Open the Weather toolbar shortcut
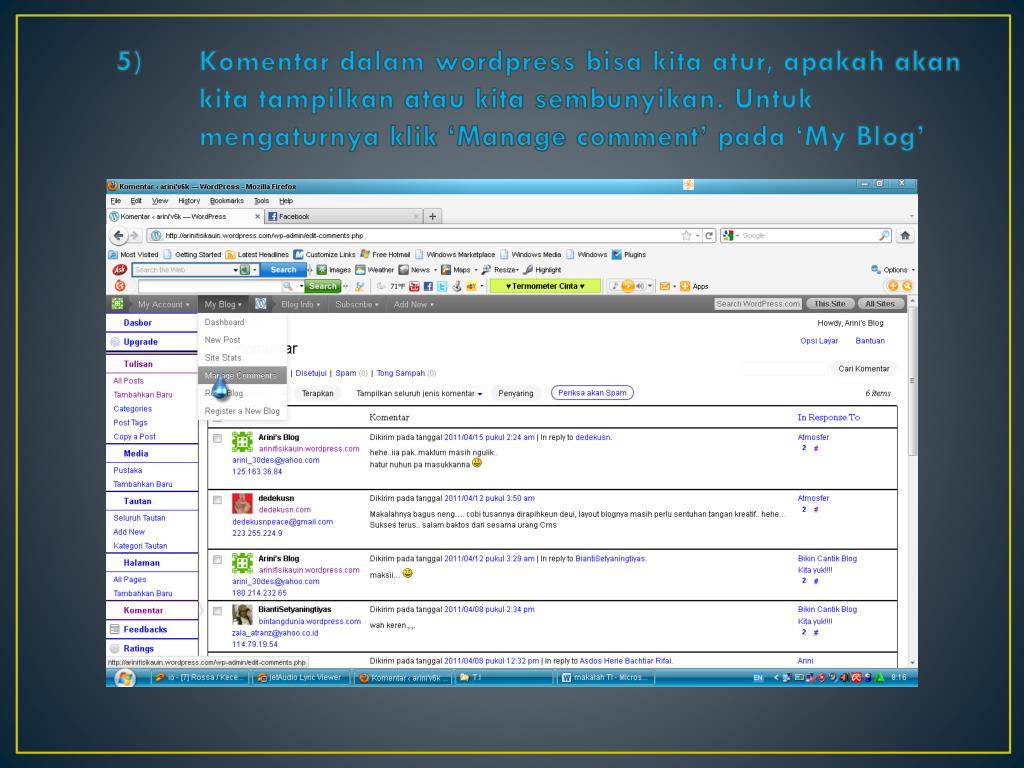This screenshot has height=768, width=1024. point(374,270)
